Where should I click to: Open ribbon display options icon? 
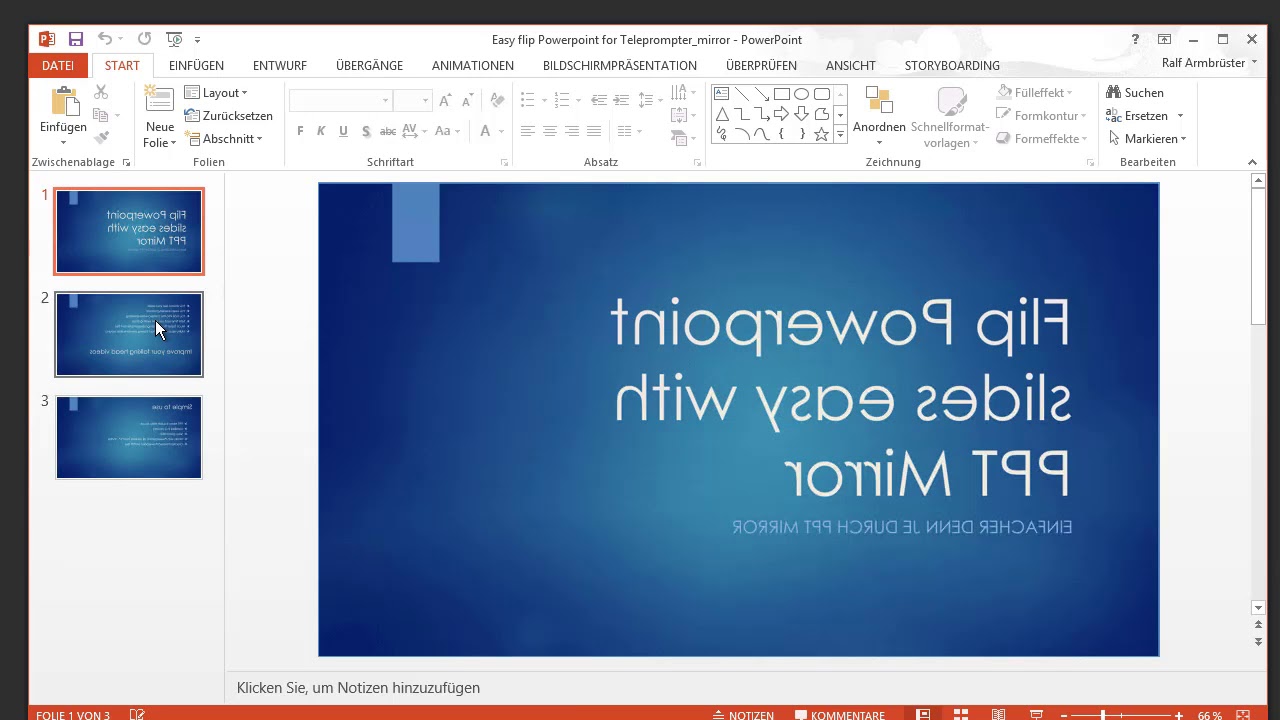click(1164, 39)
